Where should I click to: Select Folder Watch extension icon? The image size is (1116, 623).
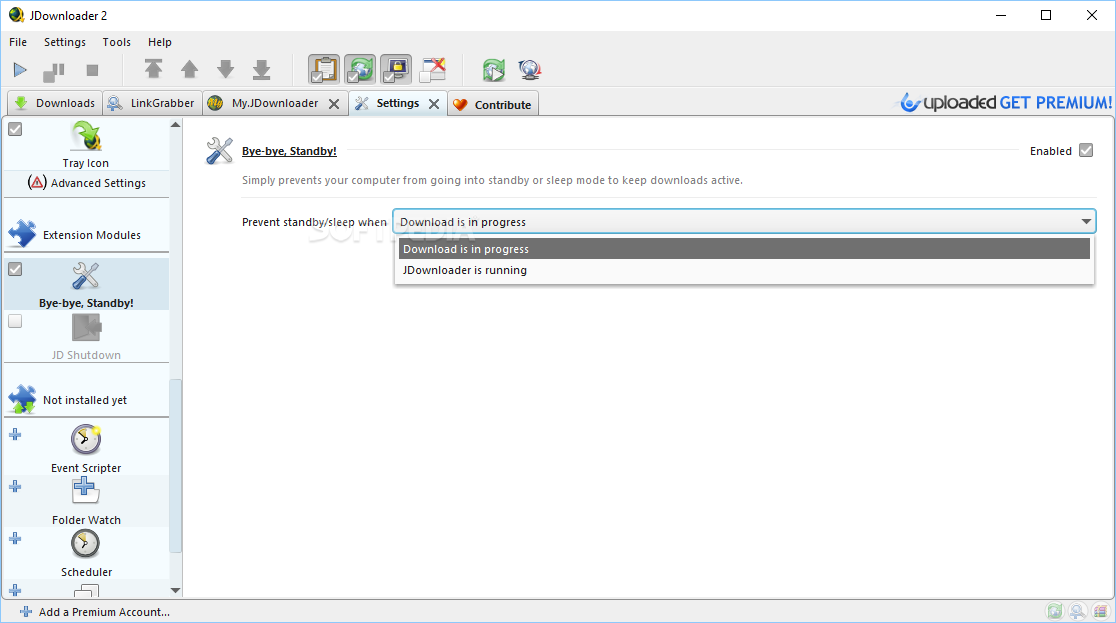(85, 491)
